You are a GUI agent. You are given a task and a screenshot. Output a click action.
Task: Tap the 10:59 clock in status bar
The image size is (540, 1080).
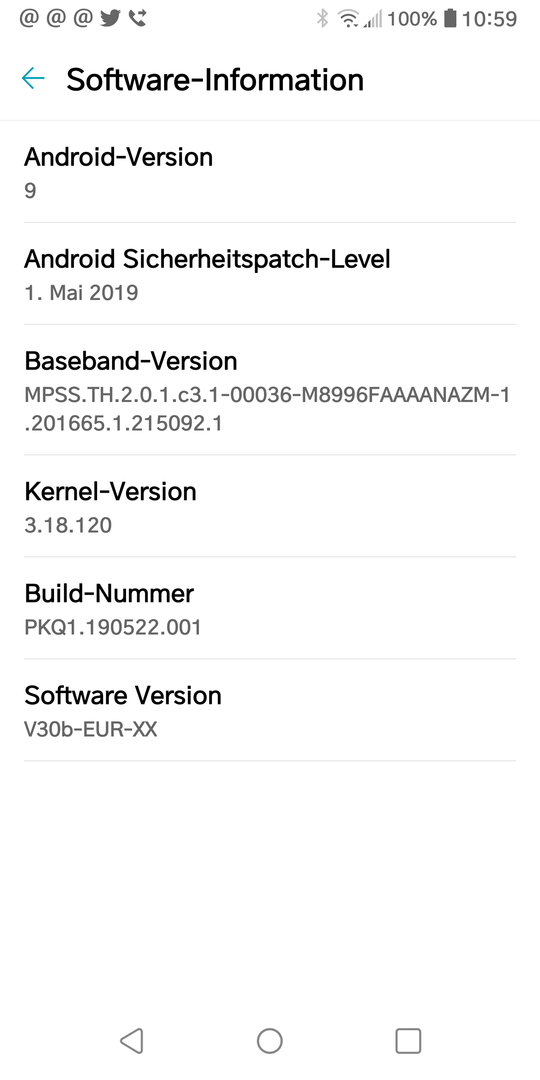tap(489, 19)
